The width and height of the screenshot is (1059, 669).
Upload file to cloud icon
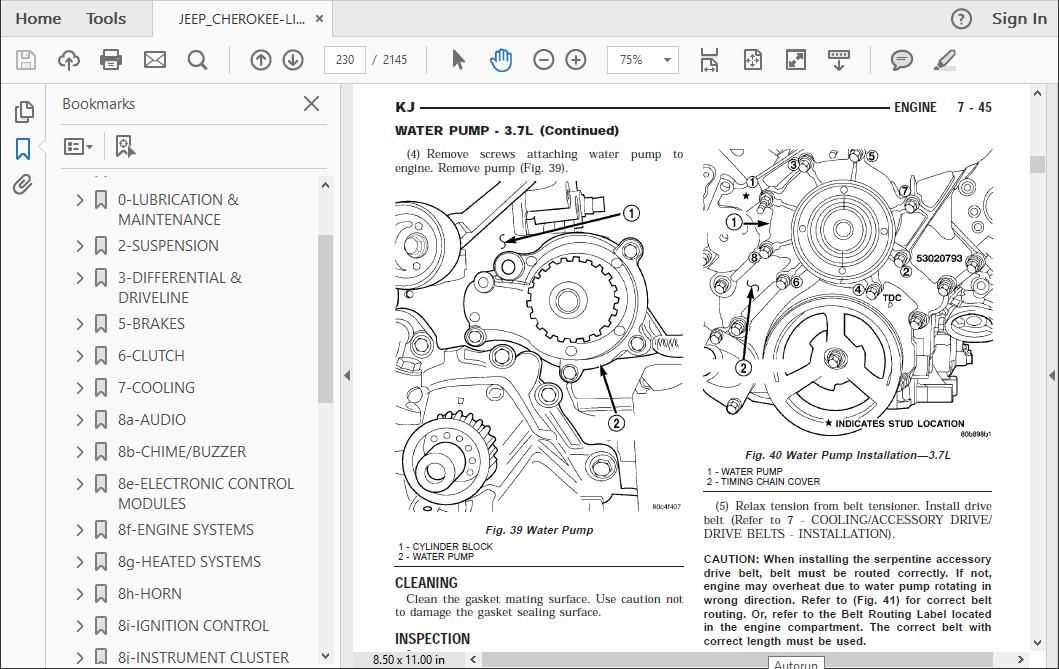(68, 60)
